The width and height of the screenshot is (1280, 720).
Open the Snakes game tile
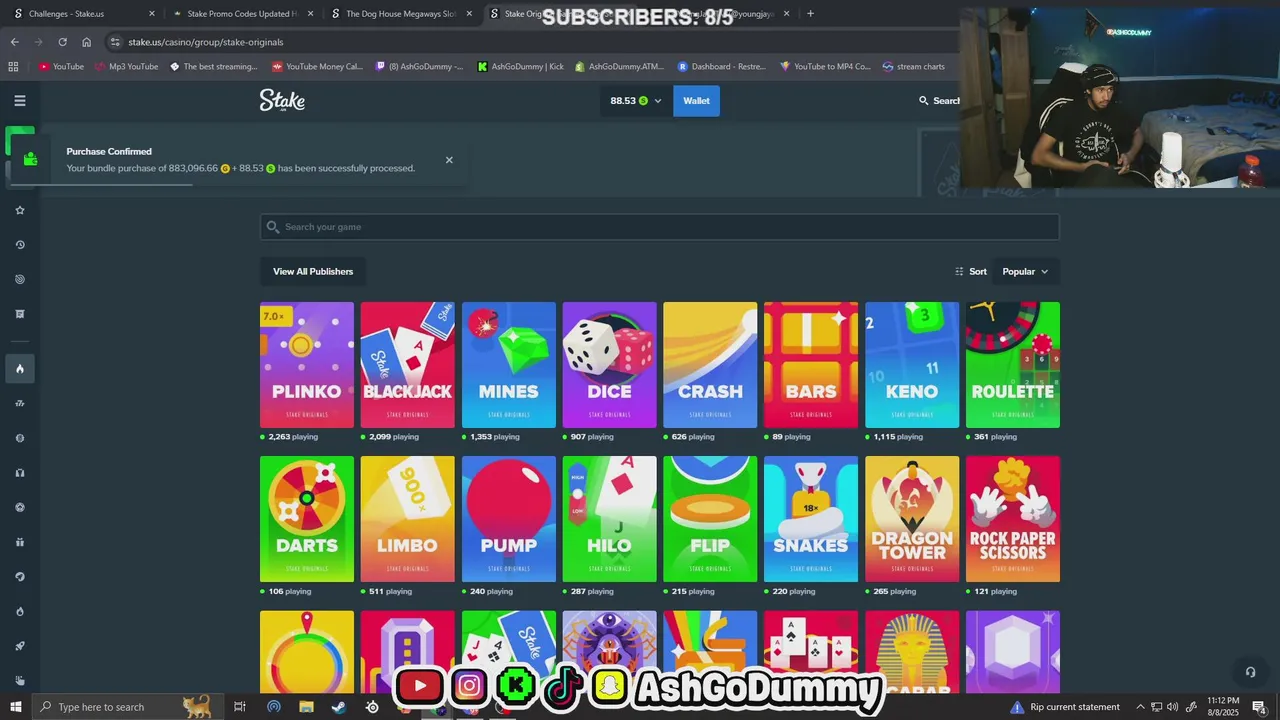(x=811, y=519)
